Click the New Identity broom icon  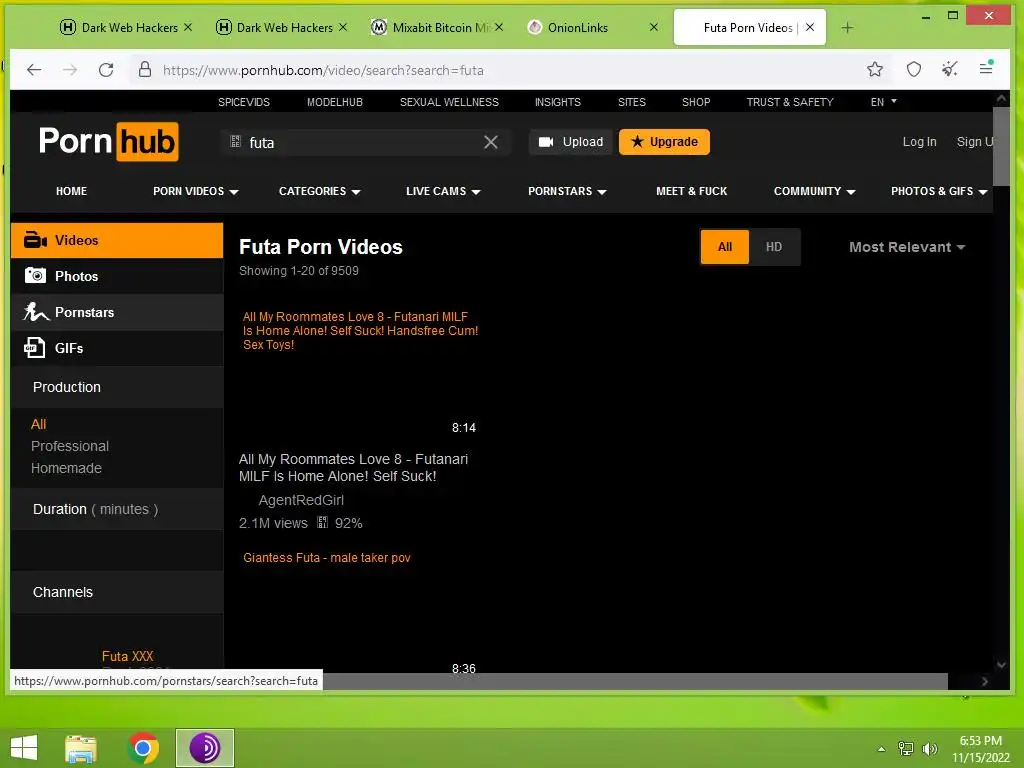coord(950,69)
